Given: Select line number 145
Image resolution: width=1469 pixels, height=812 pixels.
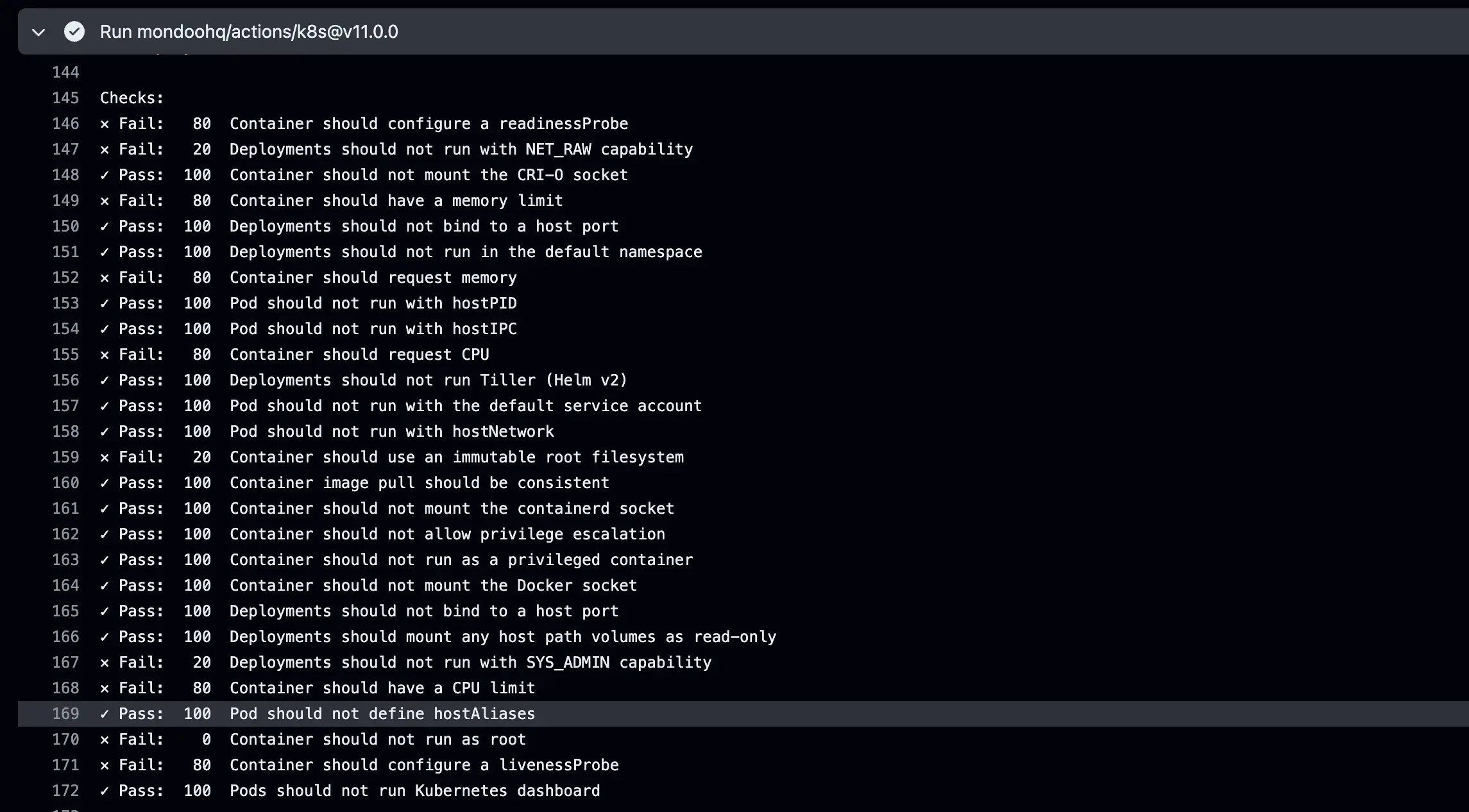Looking at the screenshot, I should pos(65,98).
